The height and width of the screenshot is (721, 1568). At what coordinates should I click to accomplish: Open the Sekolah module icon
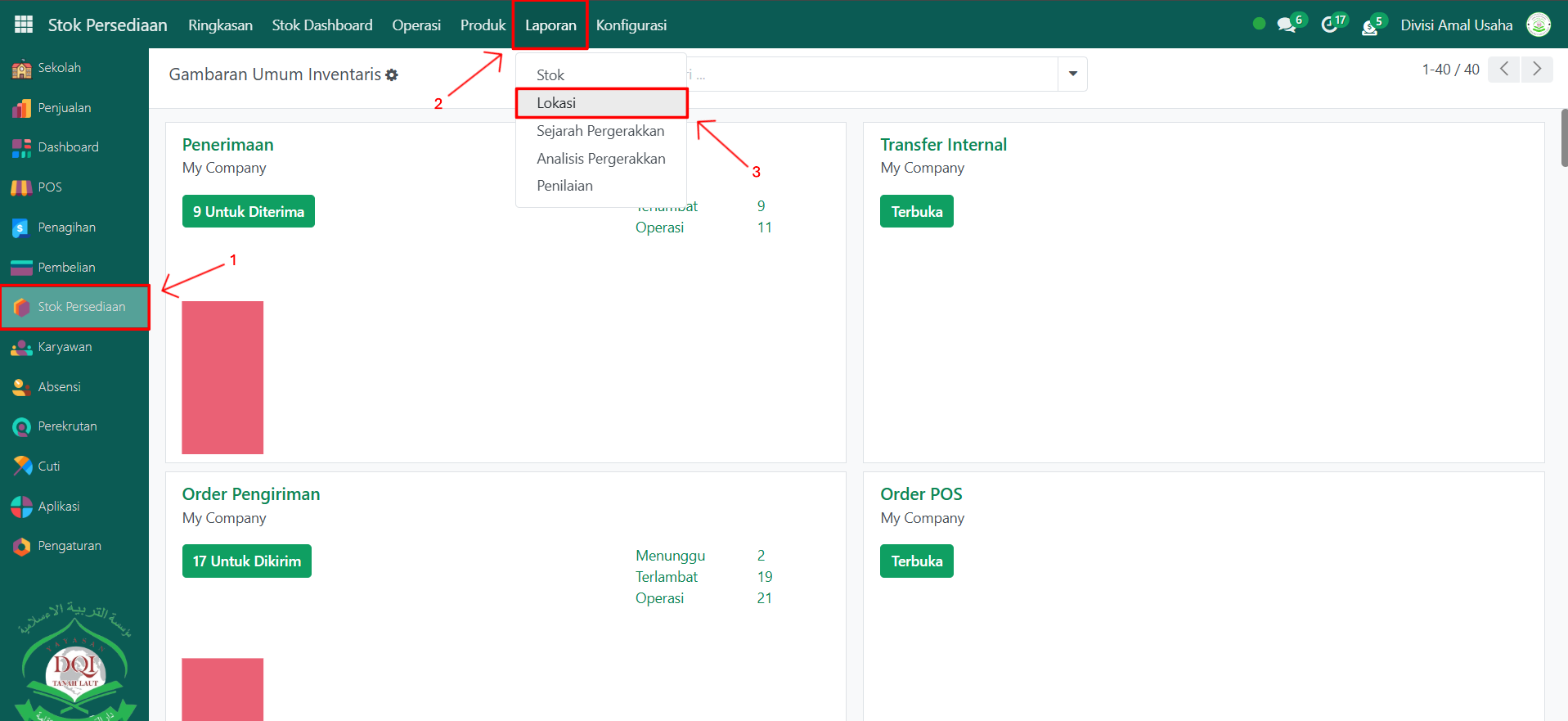coord(21,69)
